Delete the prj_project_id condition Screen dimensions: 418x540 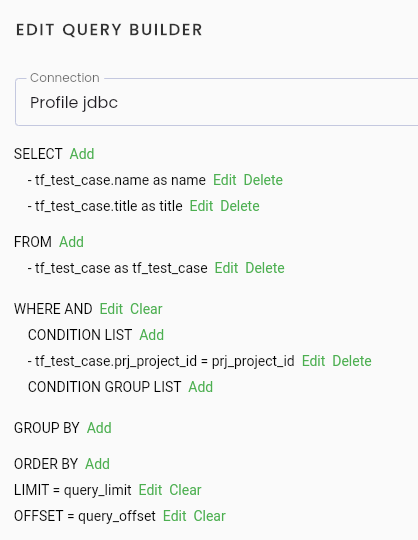[x=352, y=361]
